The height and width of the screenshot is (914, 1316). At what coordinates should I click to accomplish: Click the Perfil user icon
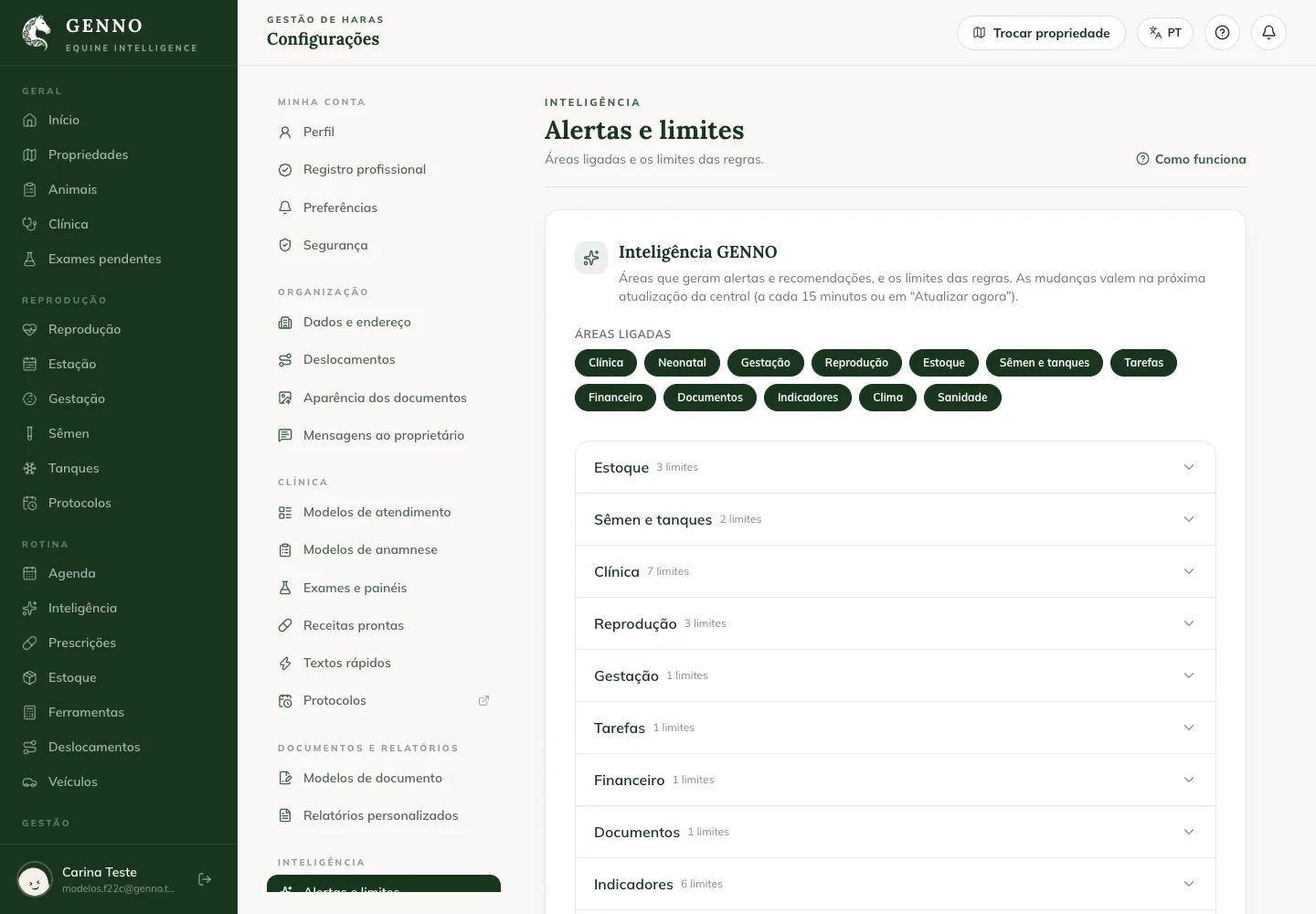coord(285,132)
